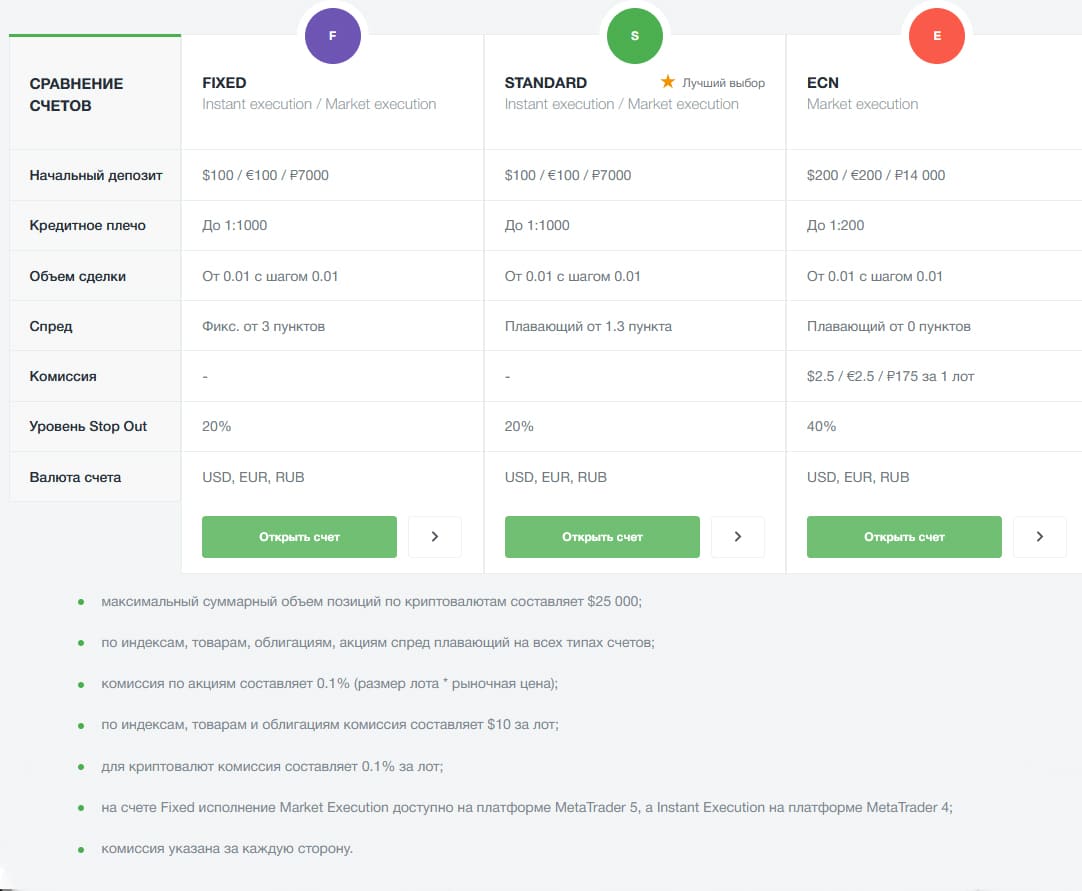Screen dimensions: 1082x891
Task: Click the Начальный депозит row label
Action: 96,175
